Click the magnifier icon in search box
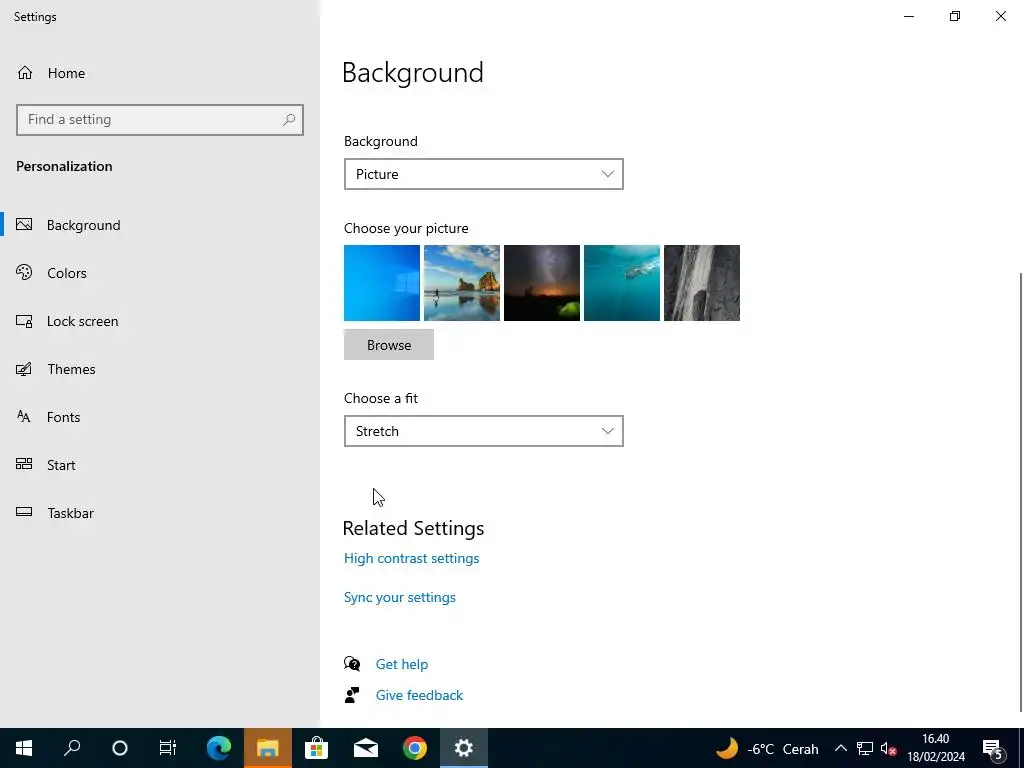The image size is (1024, 768). [x=289, y=120]
